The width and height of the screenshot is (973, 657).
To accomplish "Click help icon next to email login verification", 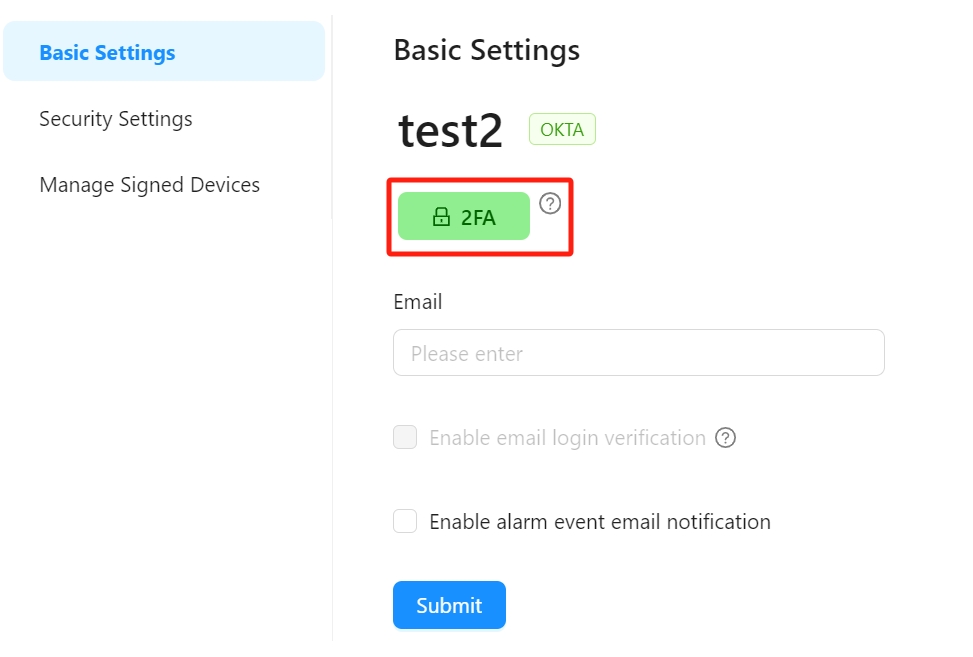I will tap(726, 438).
